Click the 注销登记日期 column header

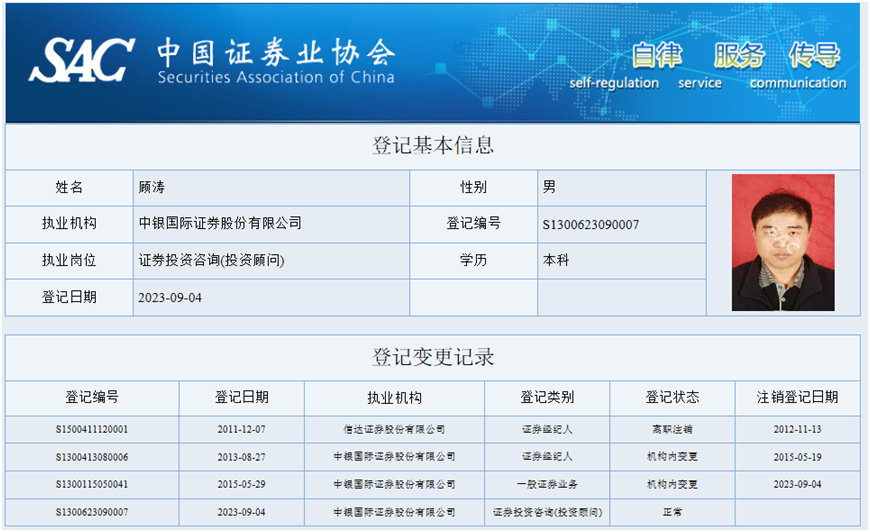pos(797,397)
